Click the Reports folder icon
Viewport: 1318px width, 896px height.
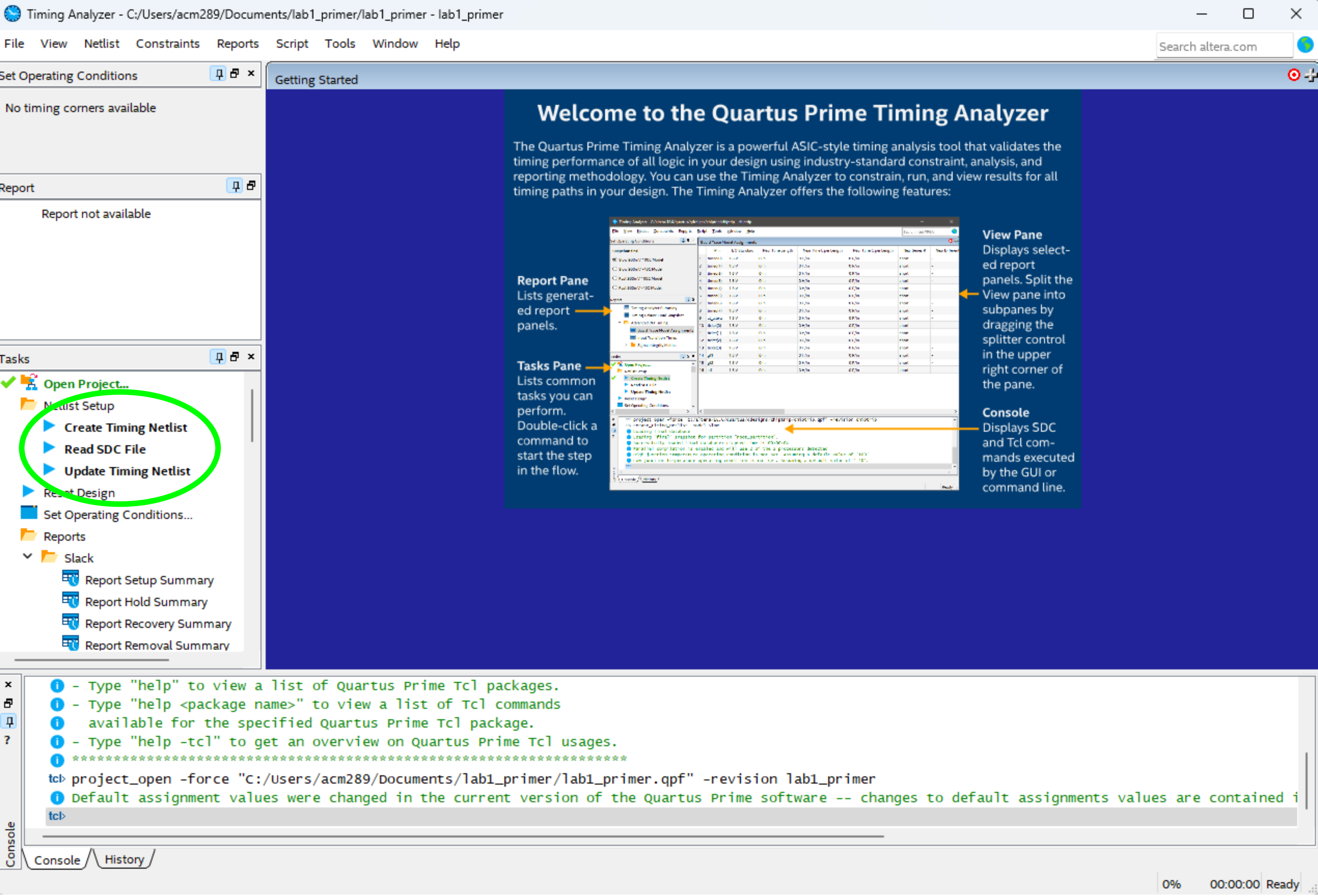point(28,535)
